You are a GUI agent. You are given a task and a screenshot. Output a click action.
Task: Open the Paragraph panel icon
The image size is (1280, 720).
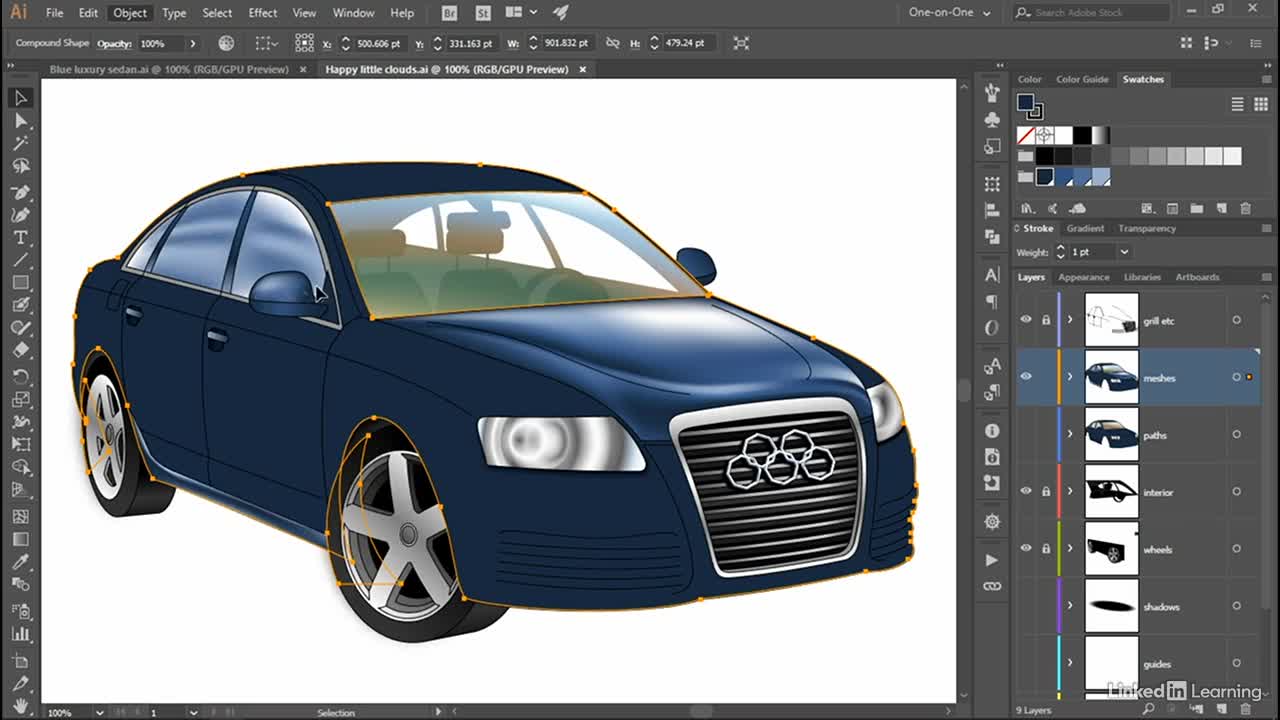(992, 301)
